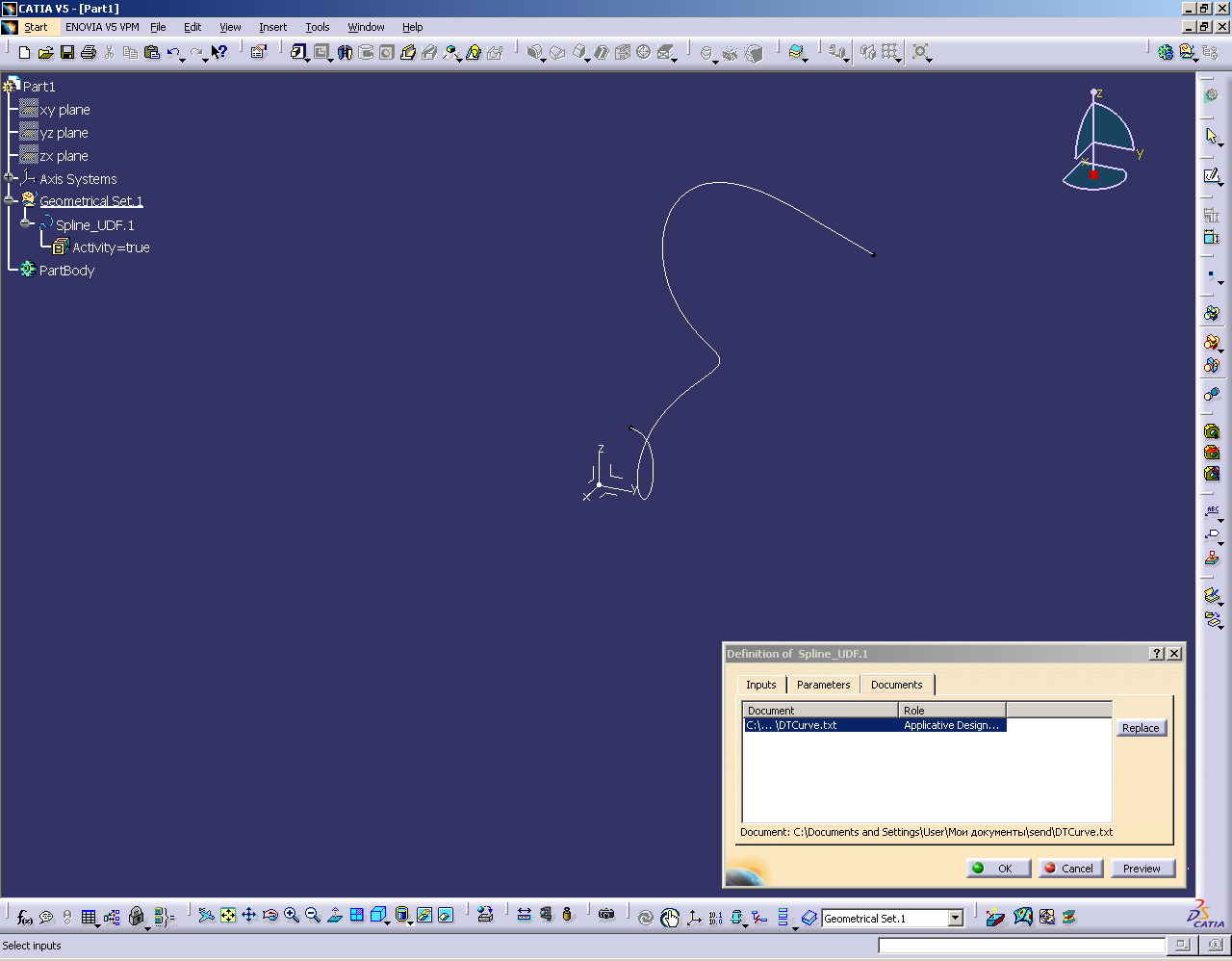Select the Documents tab
This screenshot has width=1232, height=961.
tap(896, 685)
